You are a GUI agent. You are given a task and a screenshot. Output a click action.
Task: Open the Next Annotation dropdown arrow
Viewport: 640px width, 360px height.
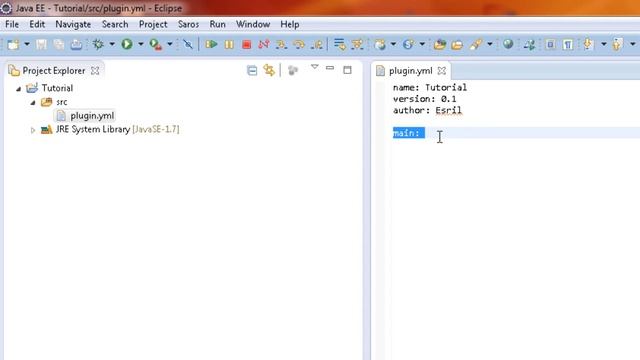(603, 44)
